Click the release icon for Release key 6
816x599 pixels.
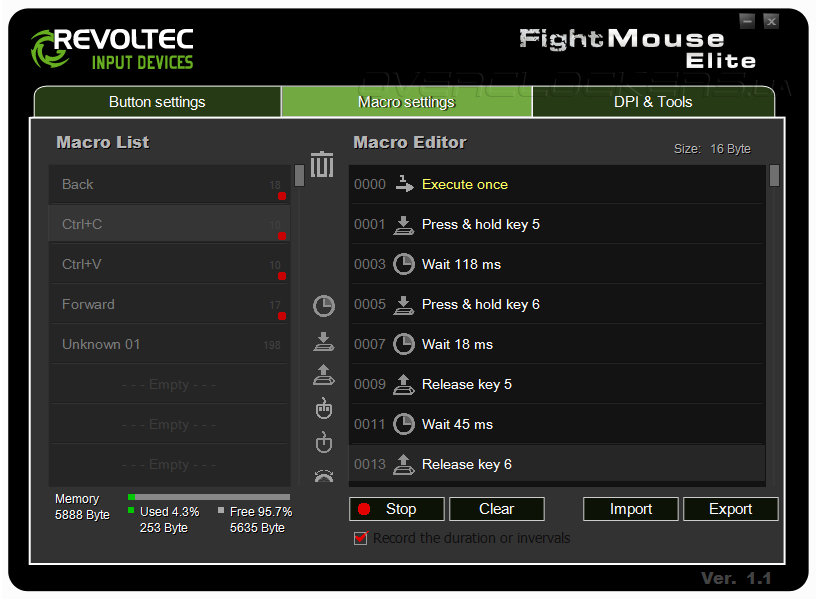pos(403,464)
